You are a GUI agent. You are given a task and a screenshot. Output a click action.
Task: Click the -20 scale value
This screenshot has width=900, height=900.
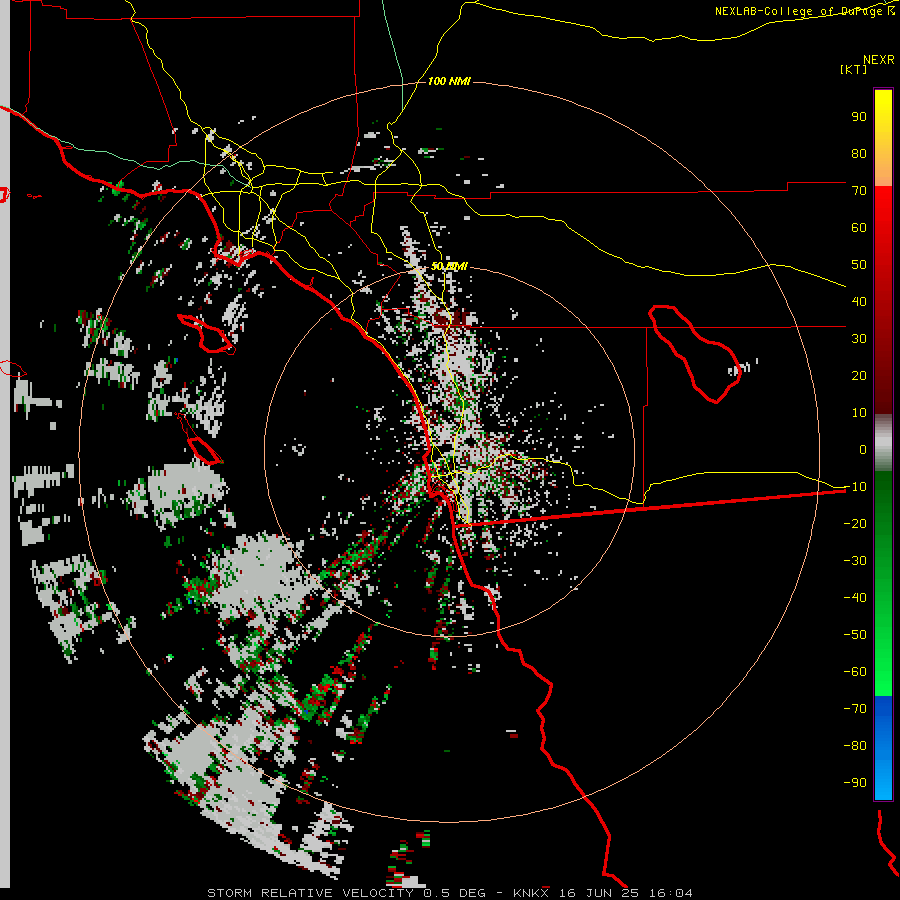(x=855, y=523)
